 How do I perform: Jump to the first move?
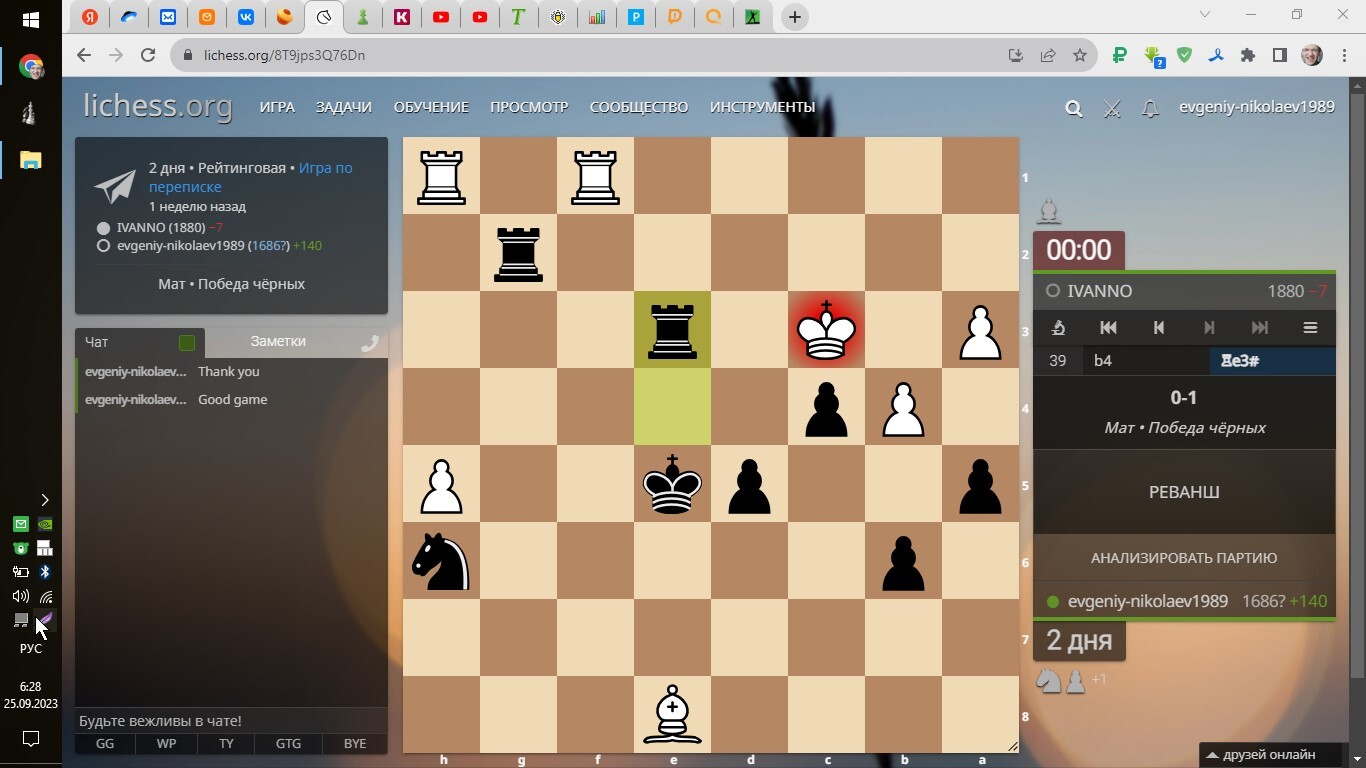click(x=1108, y=327)
